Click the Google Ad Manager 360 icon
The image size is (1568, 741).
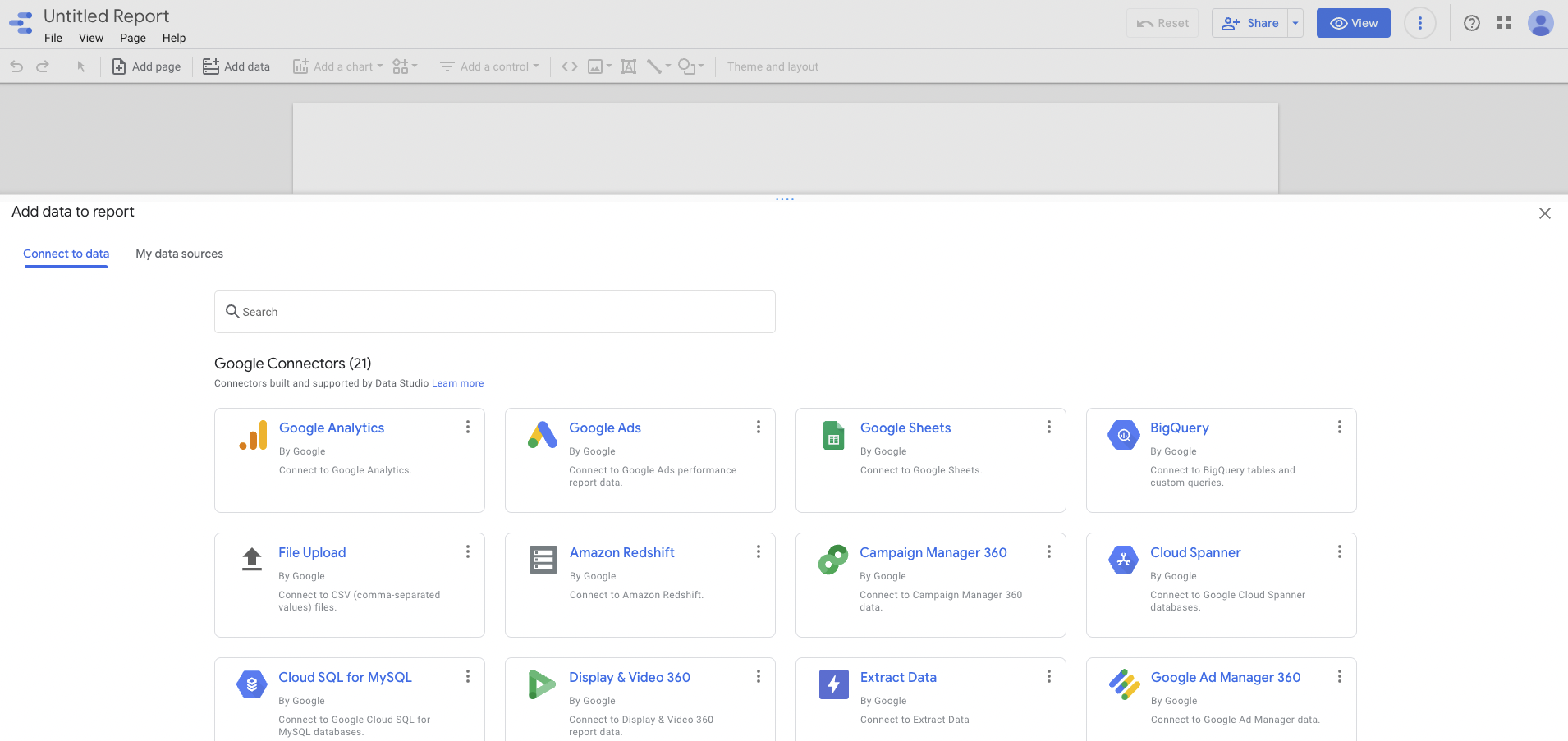(x=1125, y=684)
